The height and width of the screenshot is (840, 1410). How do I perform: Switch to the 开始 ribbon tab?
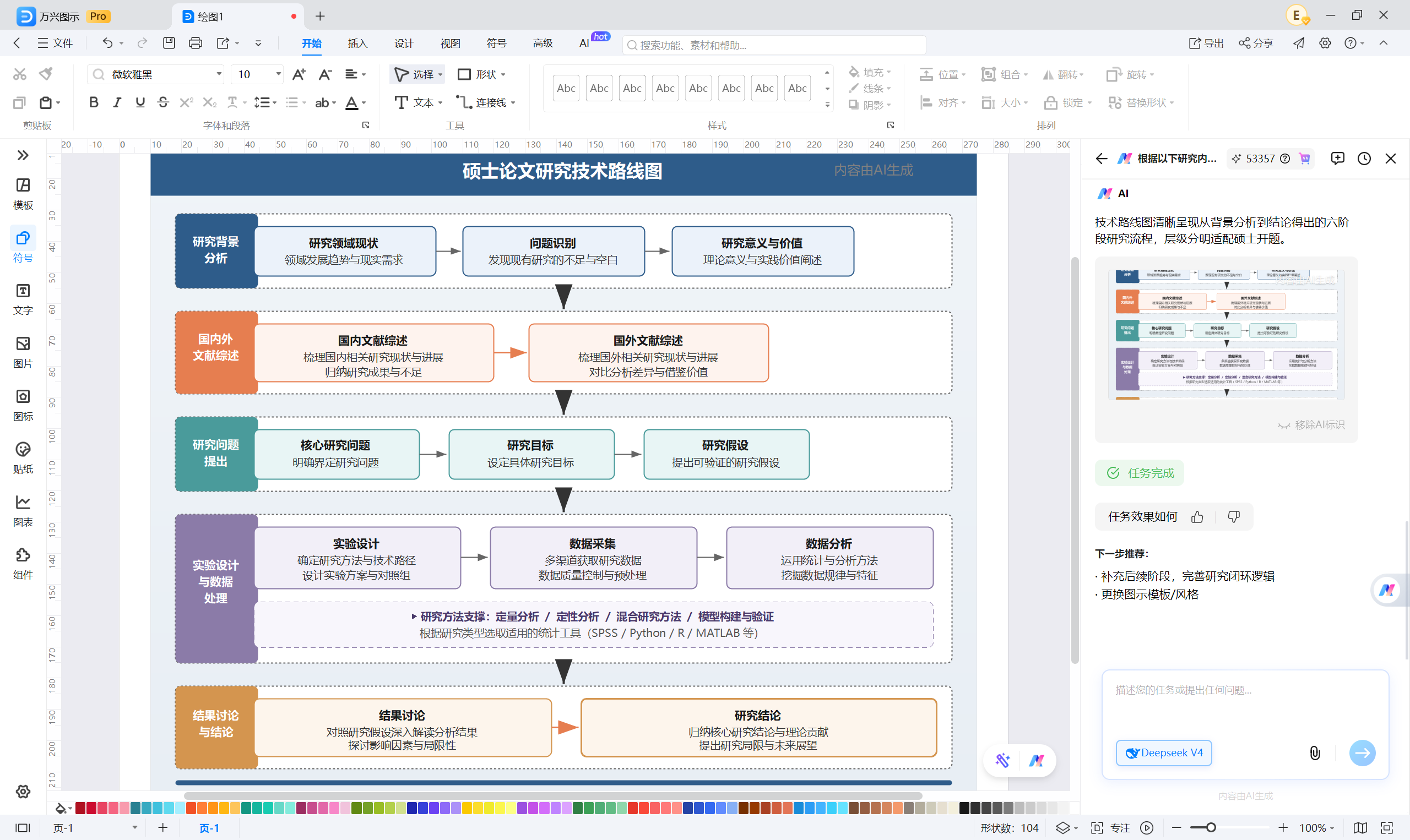coord(311,43)
